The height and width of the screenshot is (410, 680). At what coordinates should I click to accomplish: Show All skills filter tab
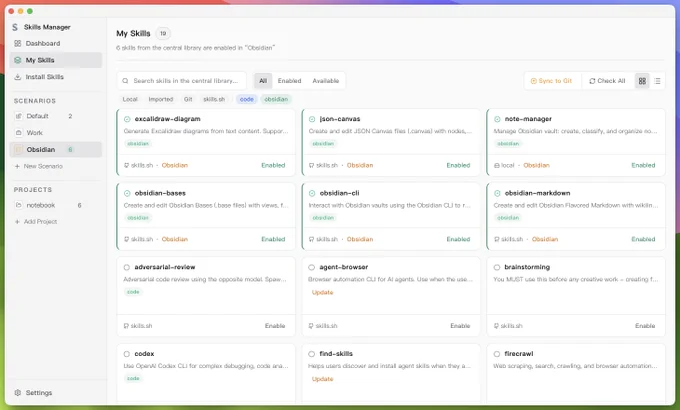click(263, 81)
